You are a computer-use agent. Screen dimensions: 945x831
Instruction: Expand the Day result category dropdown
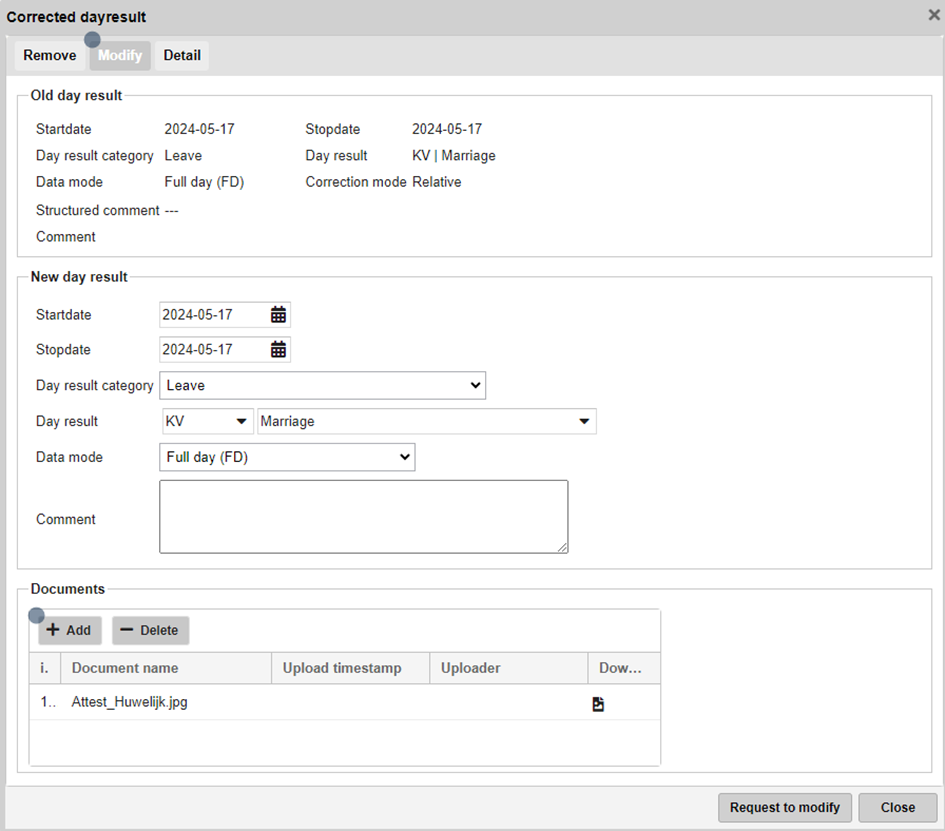click(x=322, y=386)
